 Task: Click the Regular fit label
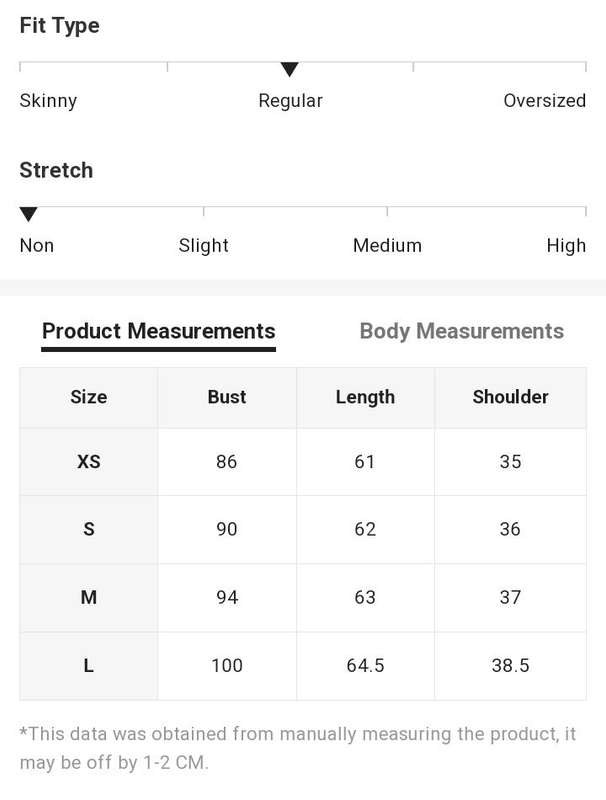tap(290, 101)
